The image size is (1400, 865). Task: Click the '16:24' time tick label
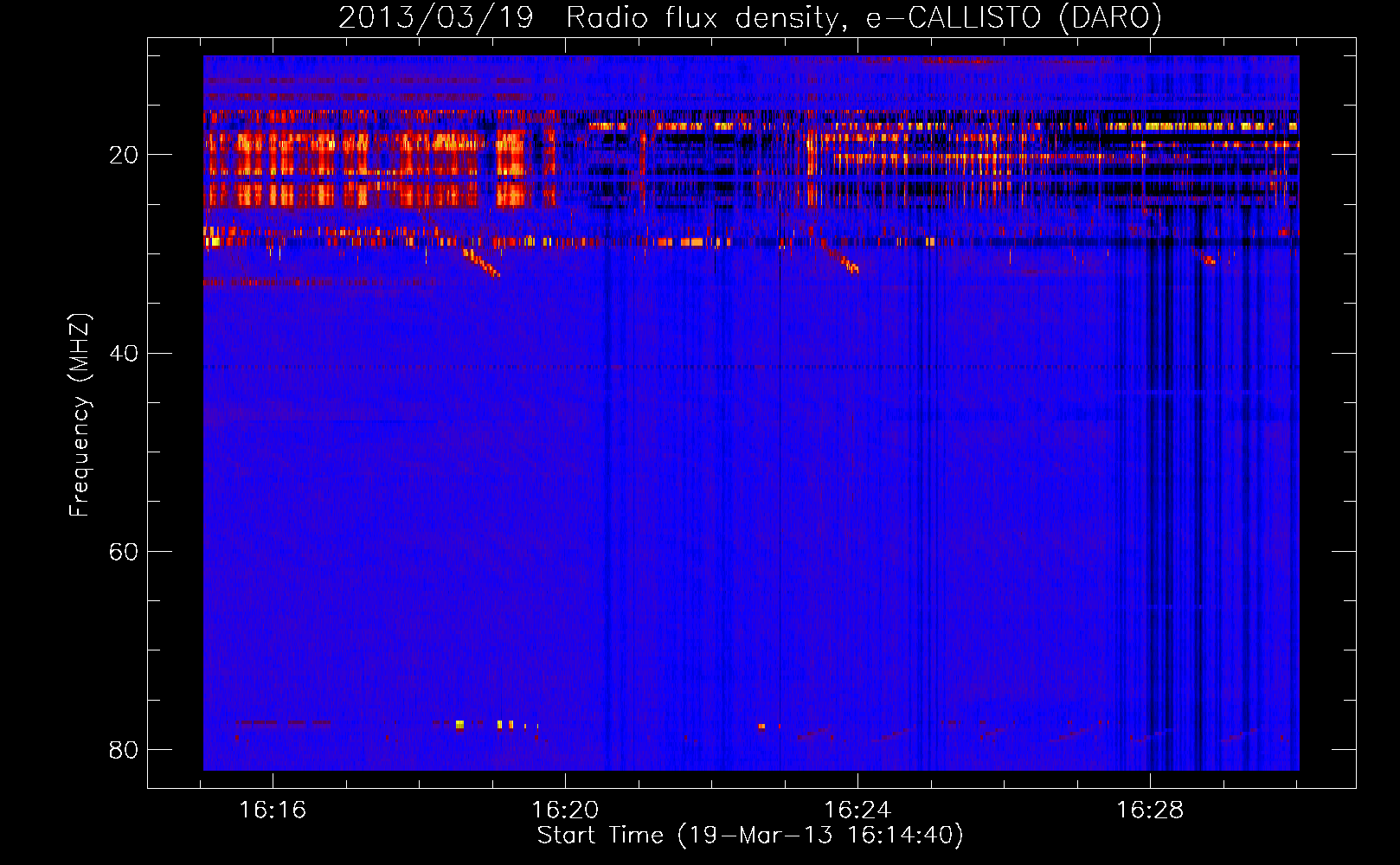pos(857,810)
